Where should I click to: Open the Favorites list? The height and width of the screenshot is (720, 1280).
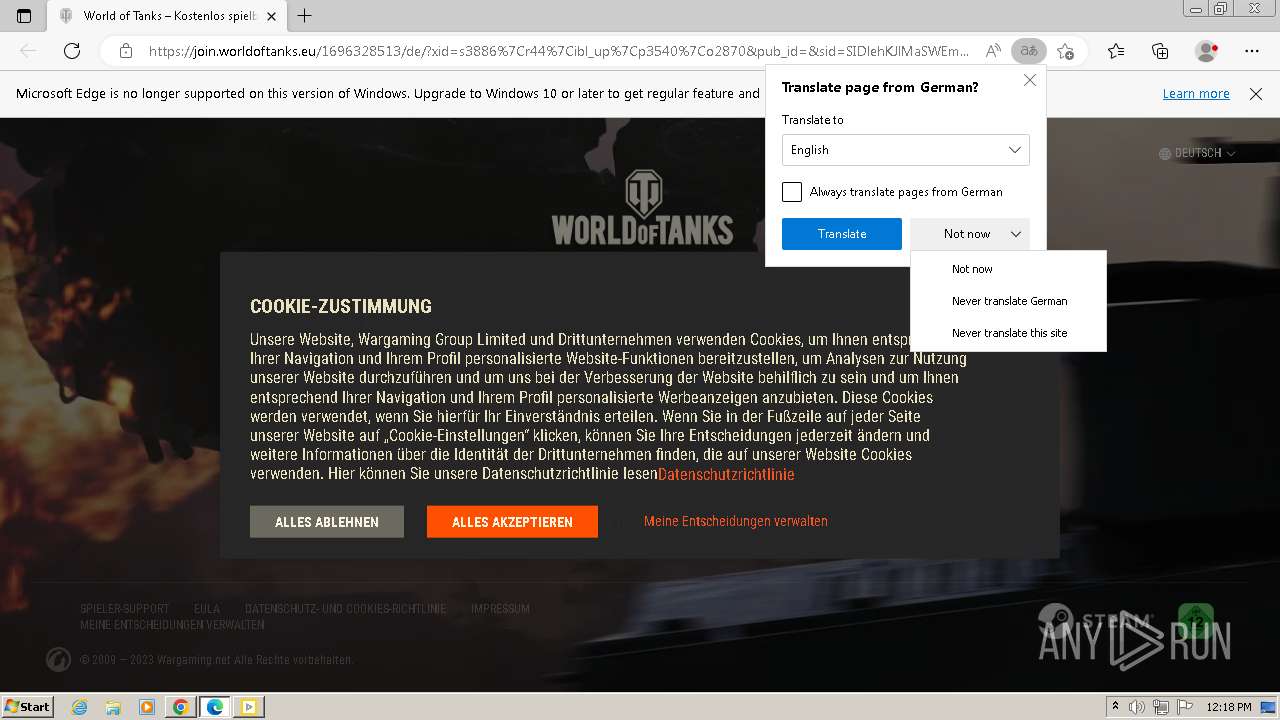point(1116,51)
